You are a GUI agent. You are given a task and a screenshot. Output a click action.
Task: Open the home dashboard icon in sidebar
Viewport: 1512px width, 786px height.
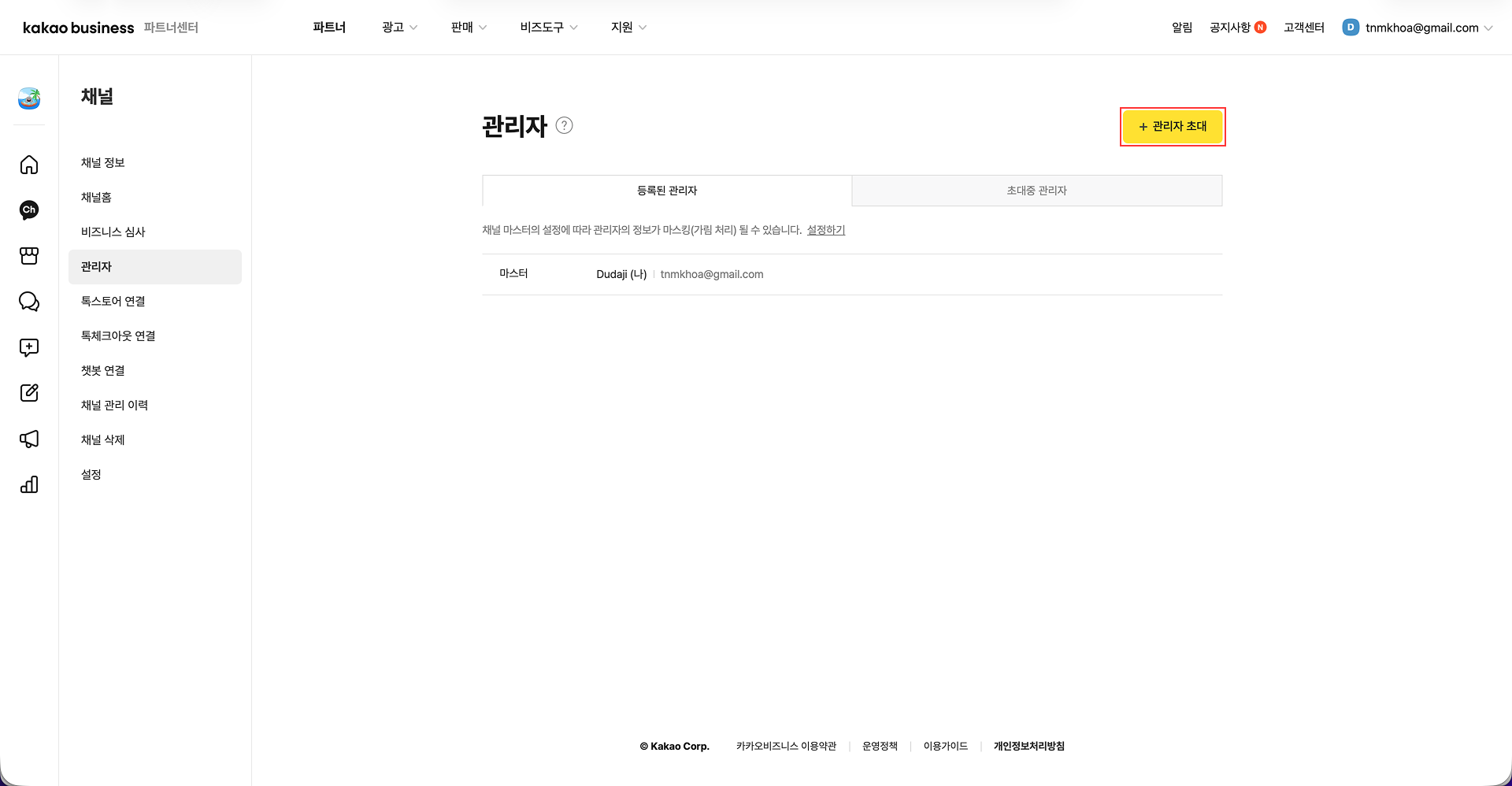[x=28, y=165]
